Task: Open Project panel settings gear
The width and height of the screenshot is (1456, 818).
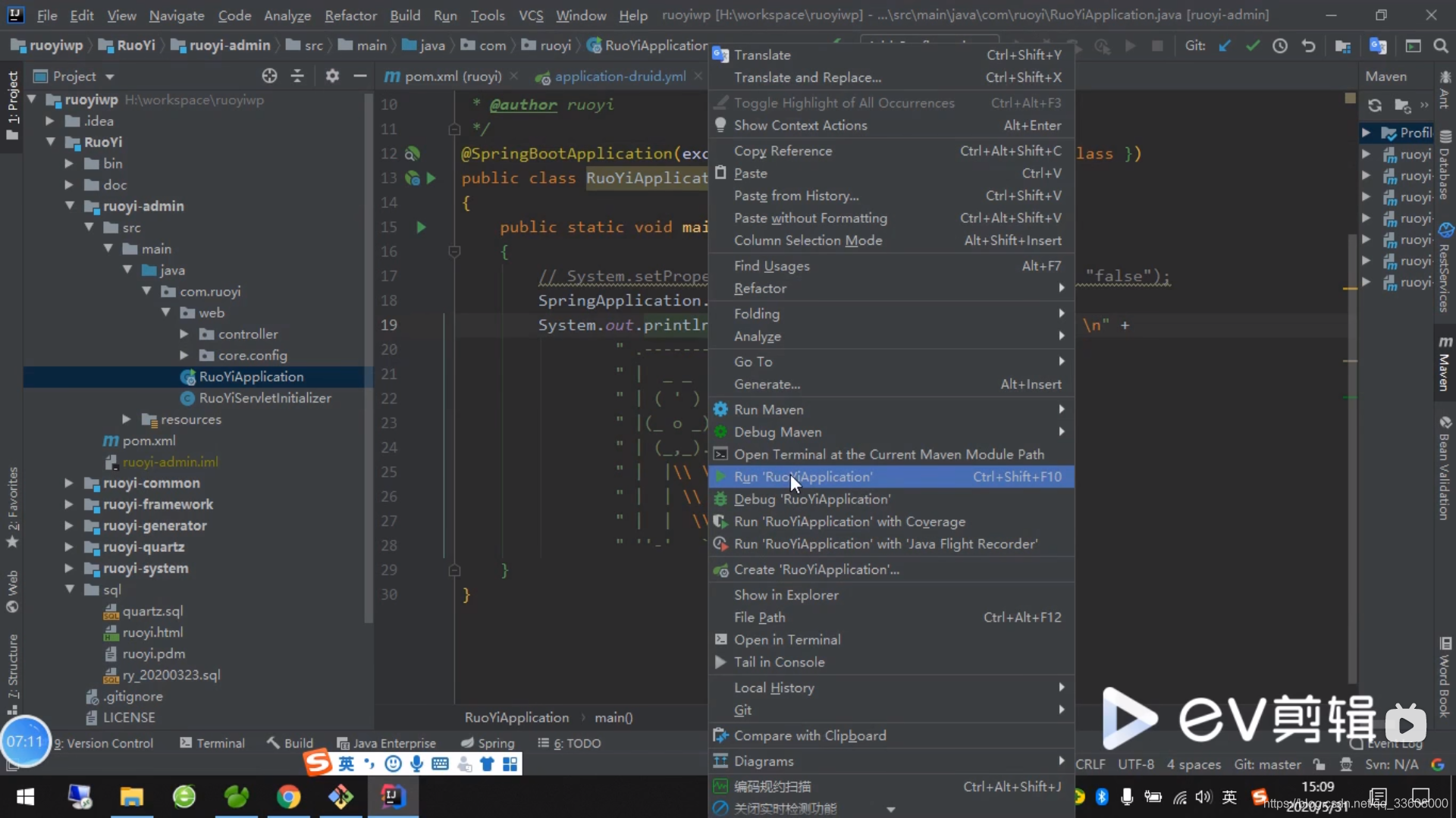Action: coord(332,76)
